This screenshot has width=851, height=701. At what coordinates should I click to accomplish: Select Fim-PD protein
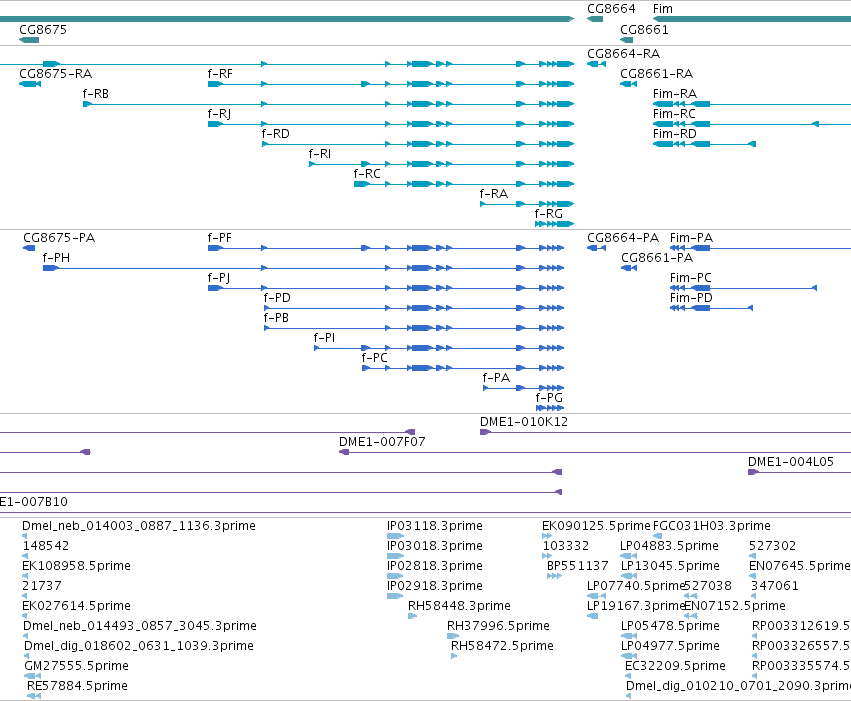pos(691,298)
